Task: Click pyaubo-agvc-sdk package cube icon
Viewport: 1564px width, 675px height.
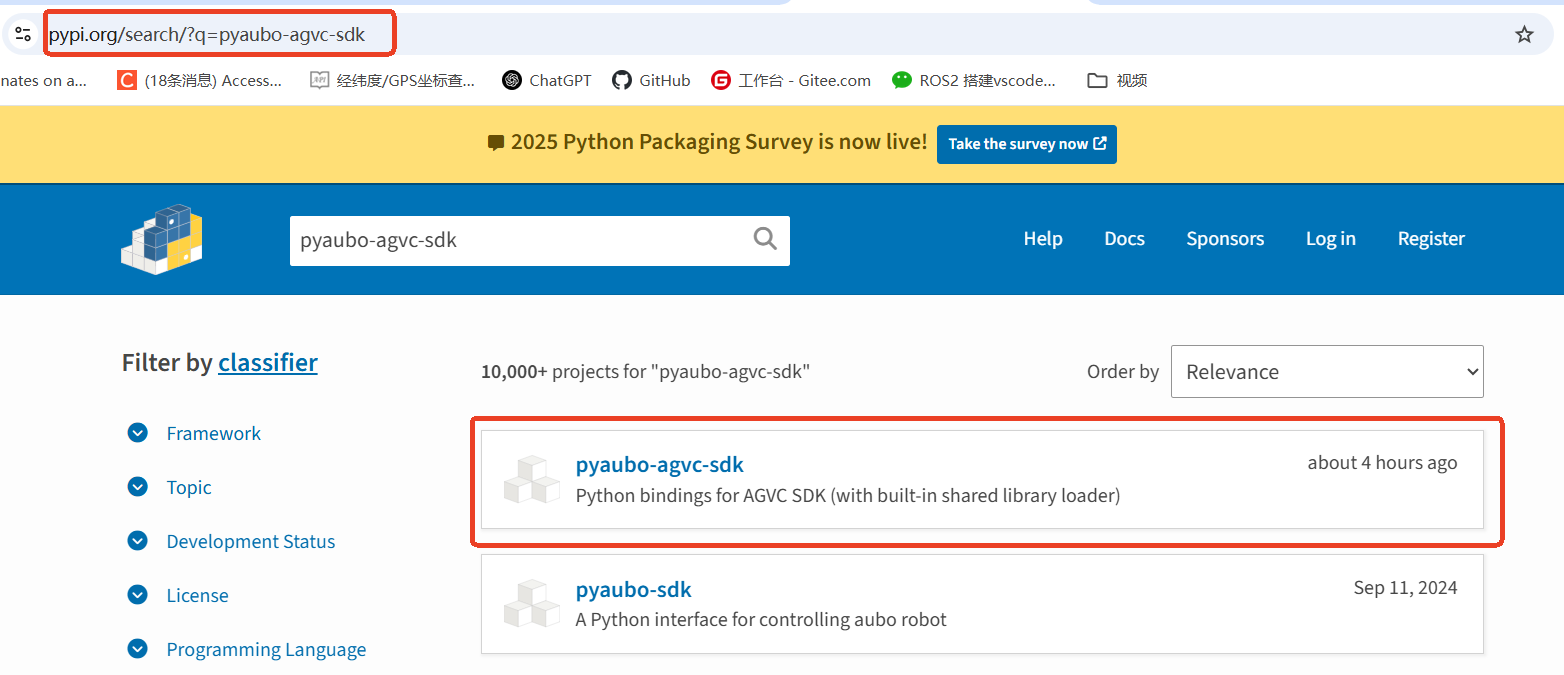Action: point(531,479)
